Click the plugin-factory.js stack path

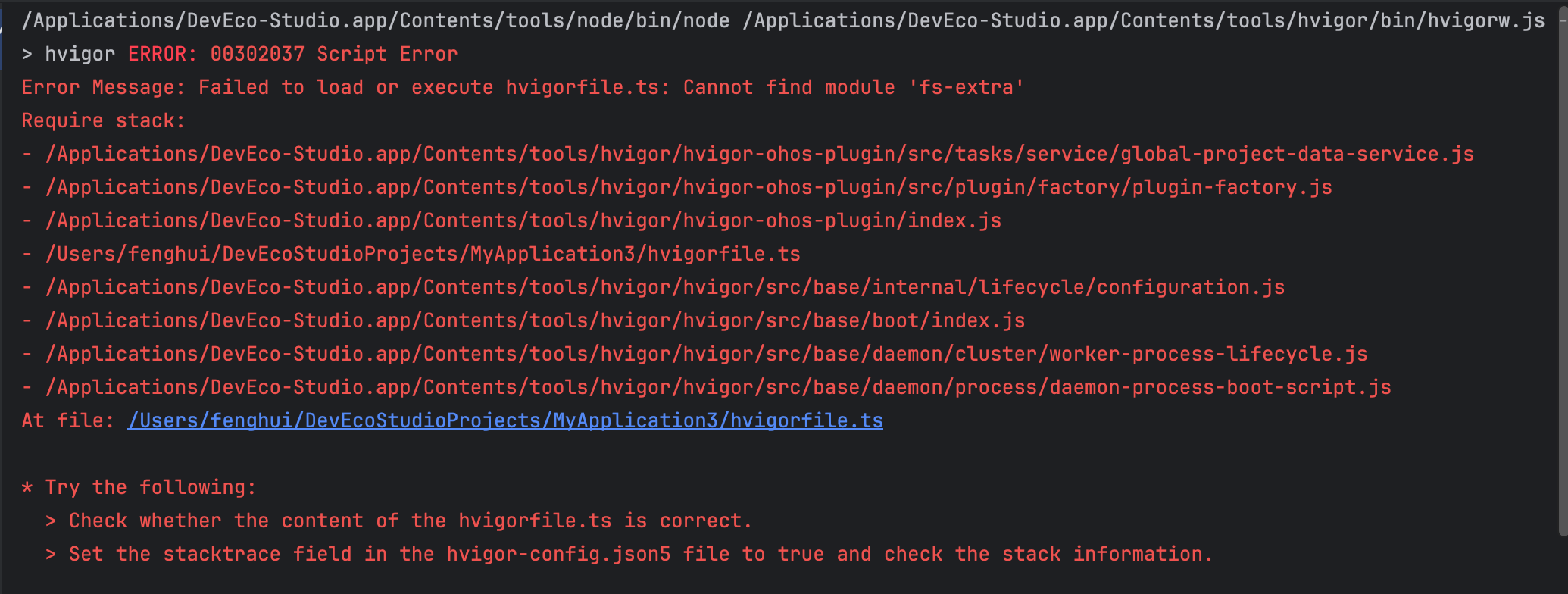point(688,188)
